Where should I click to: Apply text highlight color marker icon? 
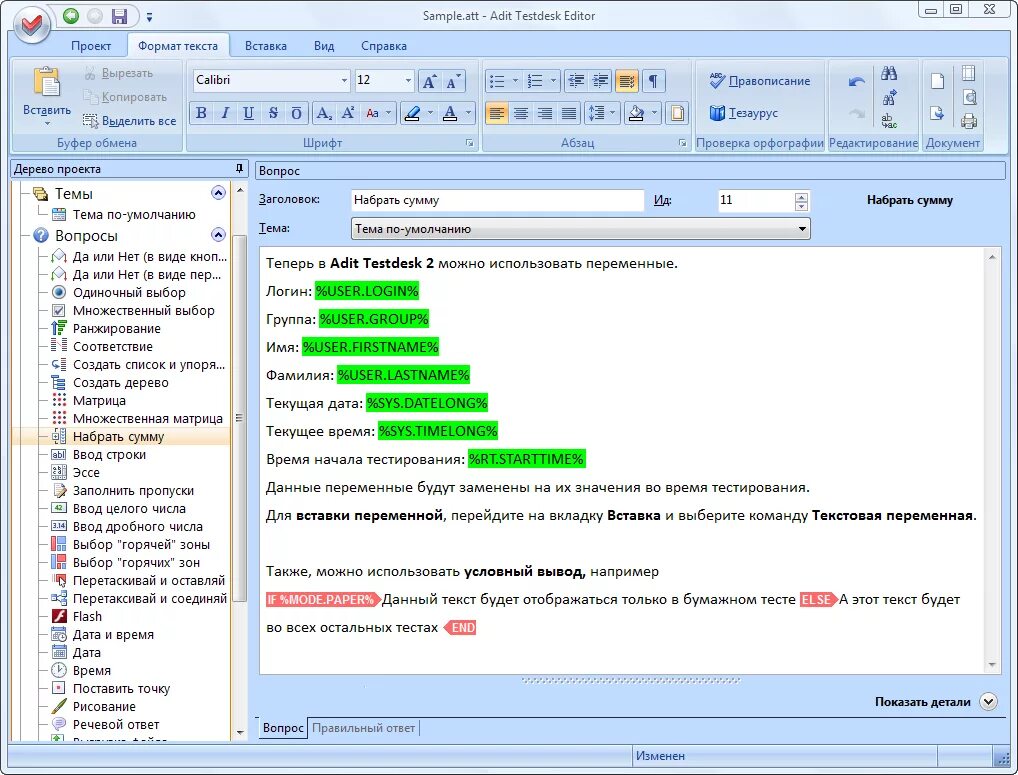tap(412, 114)
